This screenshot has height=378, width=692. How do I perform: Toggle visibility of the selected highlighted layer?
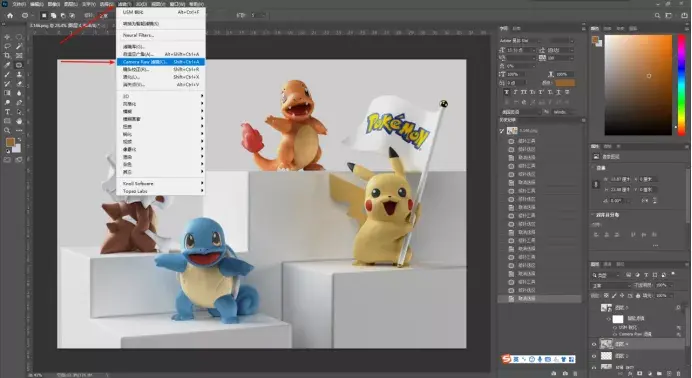click(594, 344)
